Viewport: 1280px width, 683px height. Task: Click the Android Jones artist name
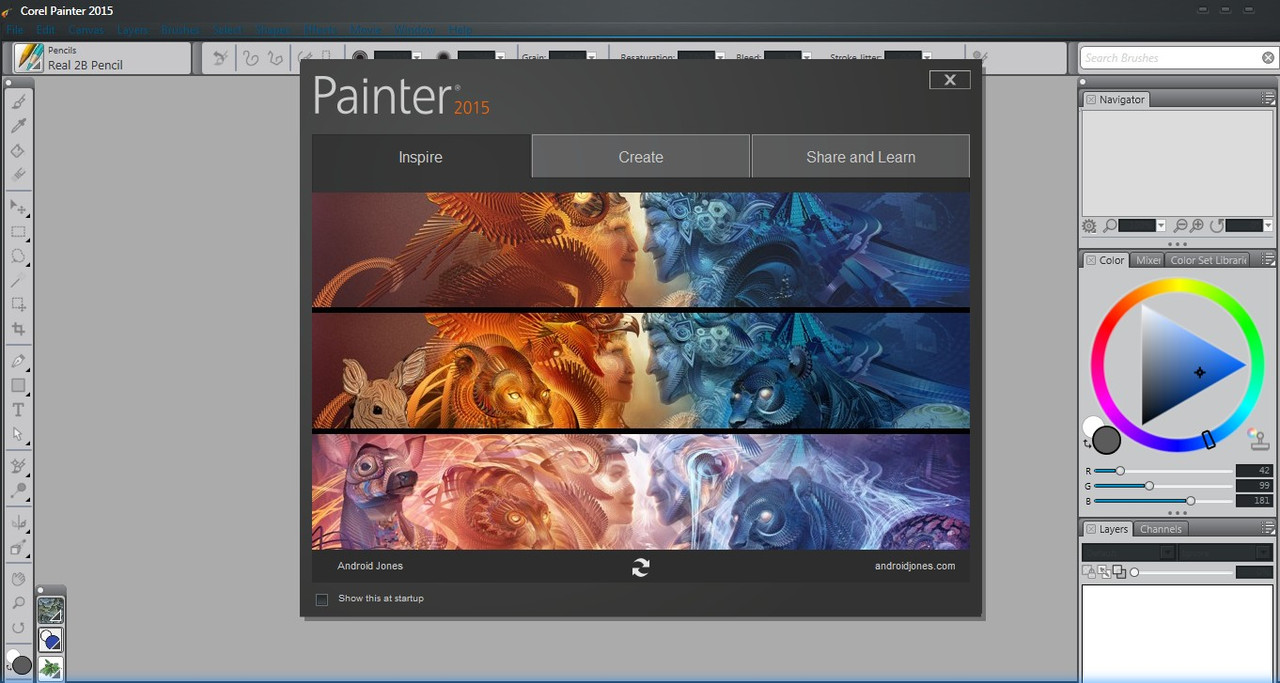pos(370,566)
